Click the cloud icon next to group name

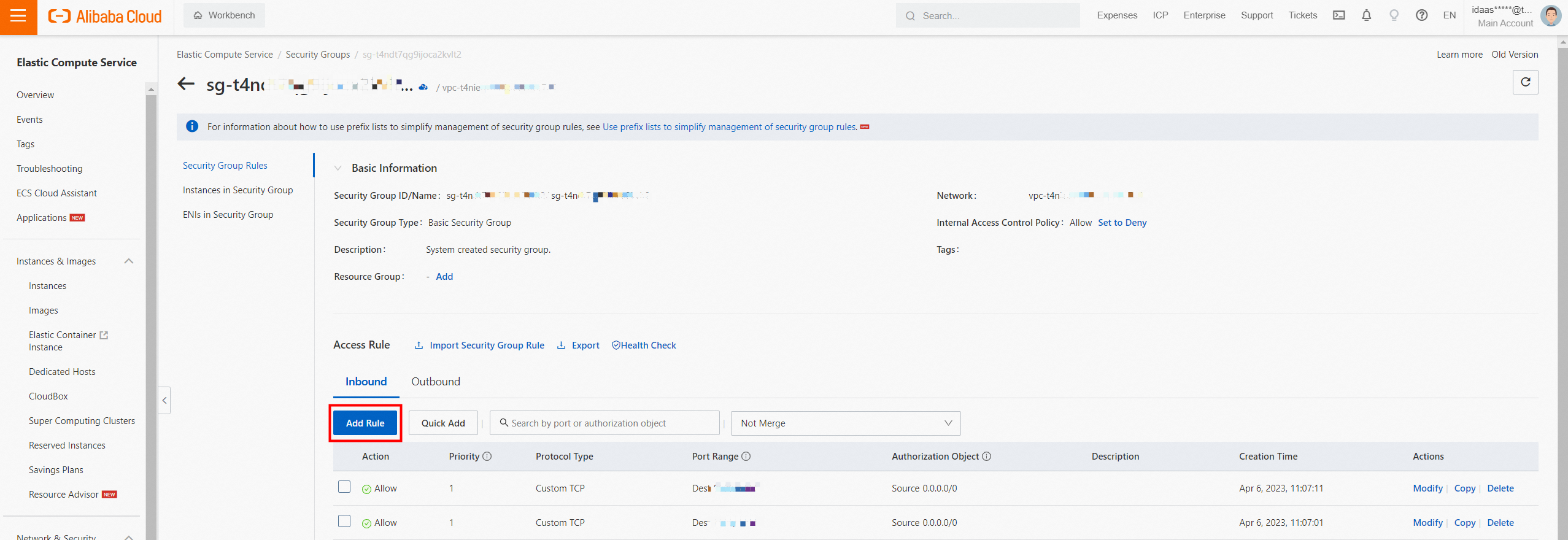coord(423,88)
